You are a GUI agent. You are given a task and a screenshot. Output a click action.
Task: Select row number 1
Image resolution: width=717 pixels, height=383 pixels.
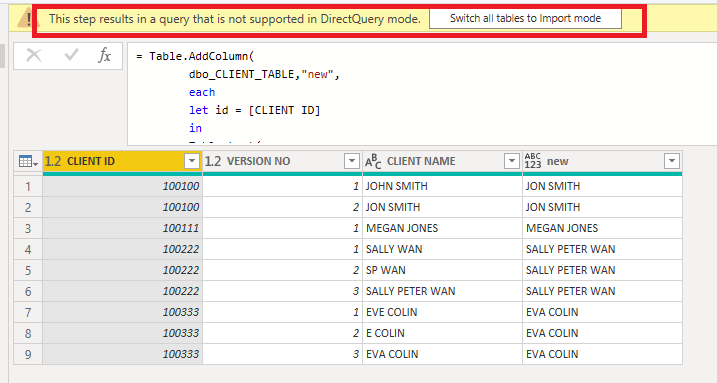click(x=28, y=186)
